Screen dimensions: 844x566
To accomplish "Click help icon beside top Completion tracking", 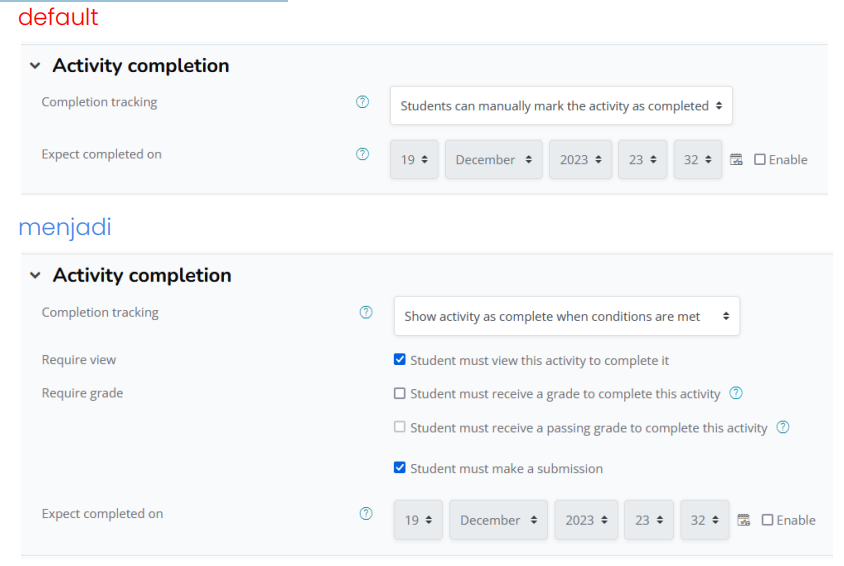I will point(362,102).
